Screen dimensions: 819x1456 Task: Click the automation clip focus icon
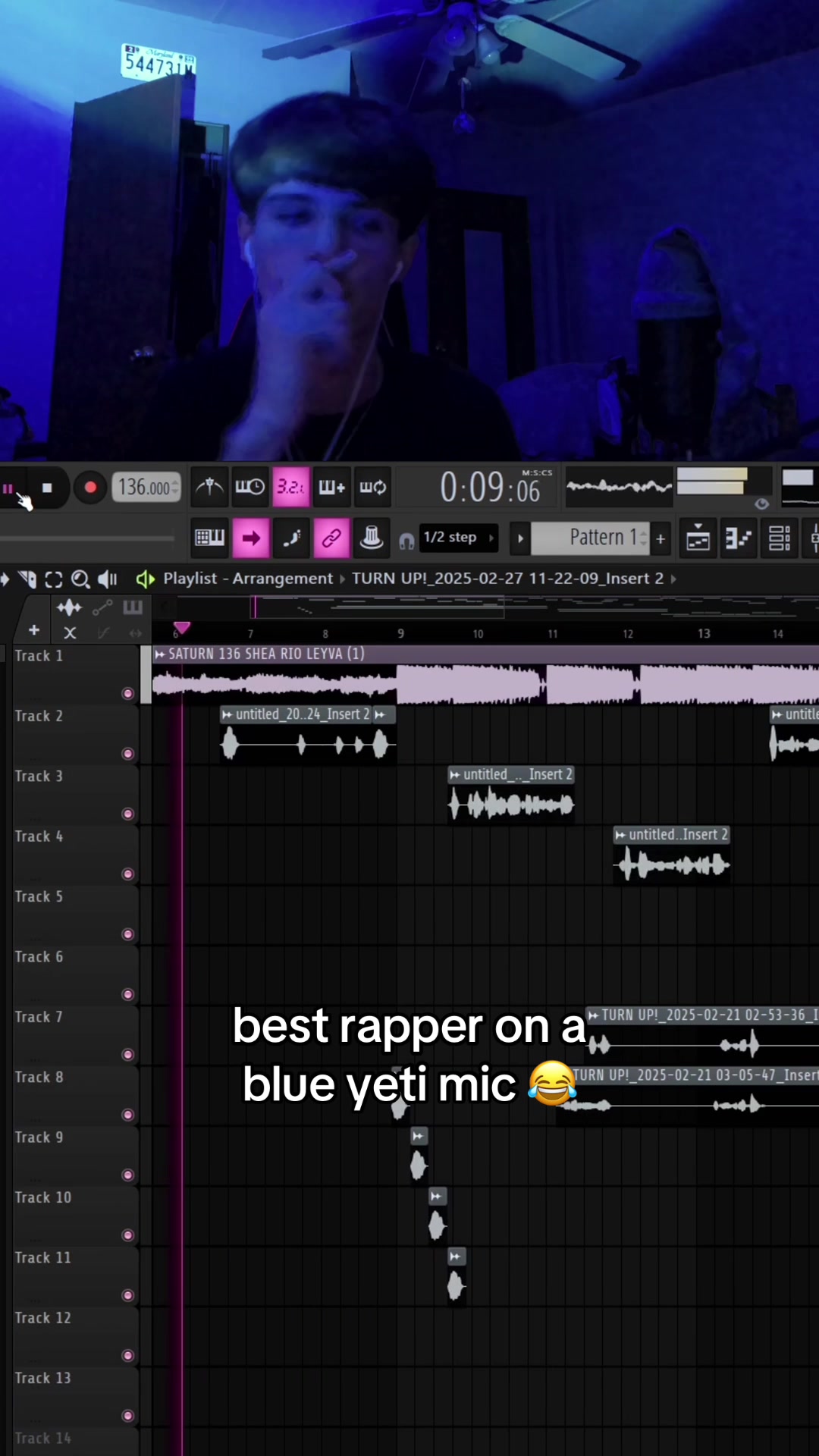(102, 607)
